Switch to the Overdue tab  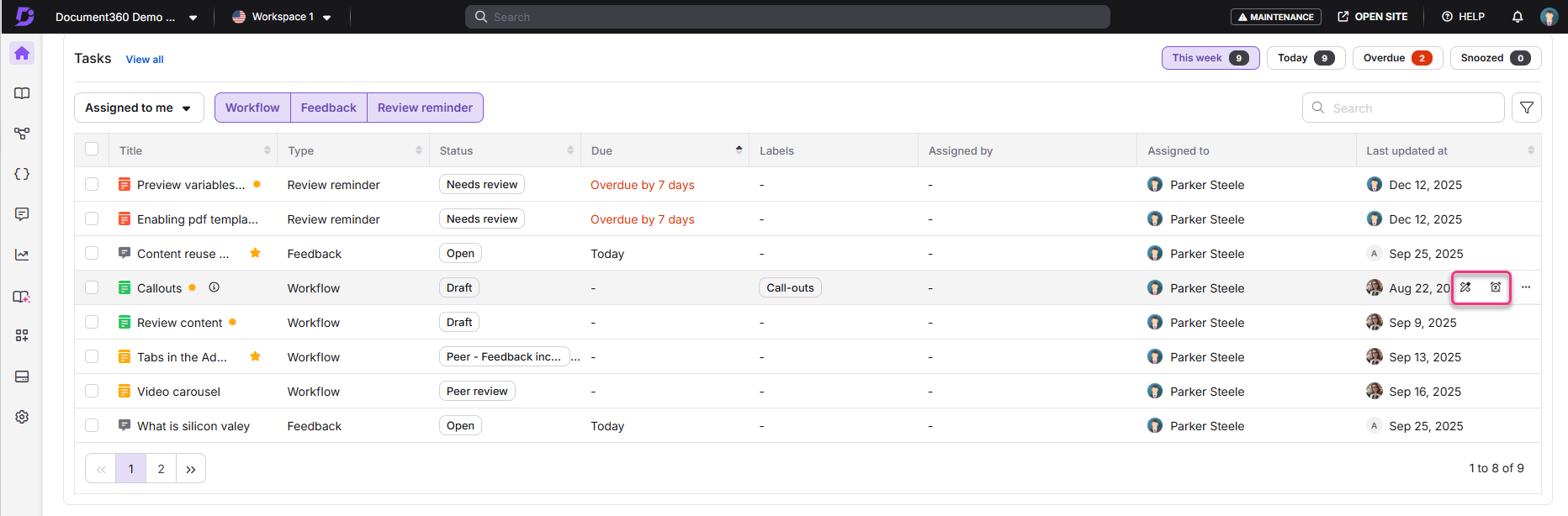(1398, 58)
